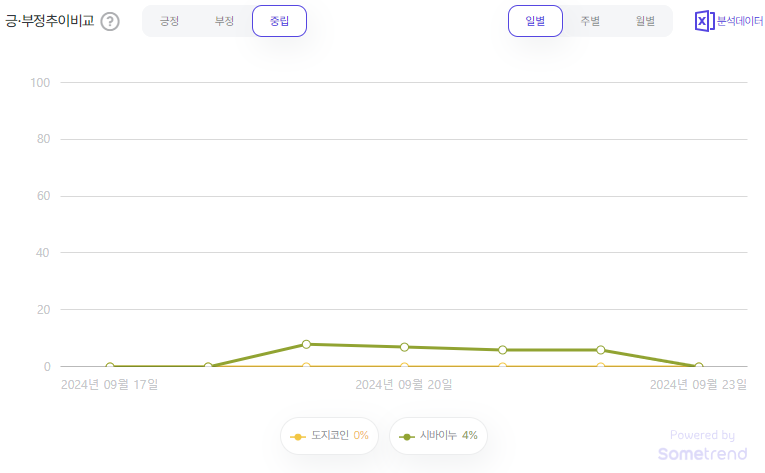Click the 시바이누 point on 09월 20일

(404, 347)
